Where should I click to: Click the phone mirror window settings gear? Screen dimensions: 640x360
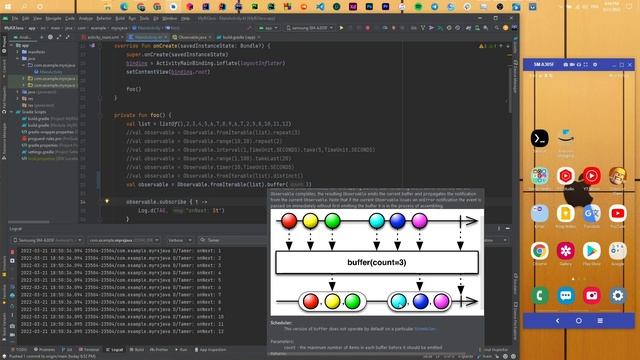click(595, 64)
